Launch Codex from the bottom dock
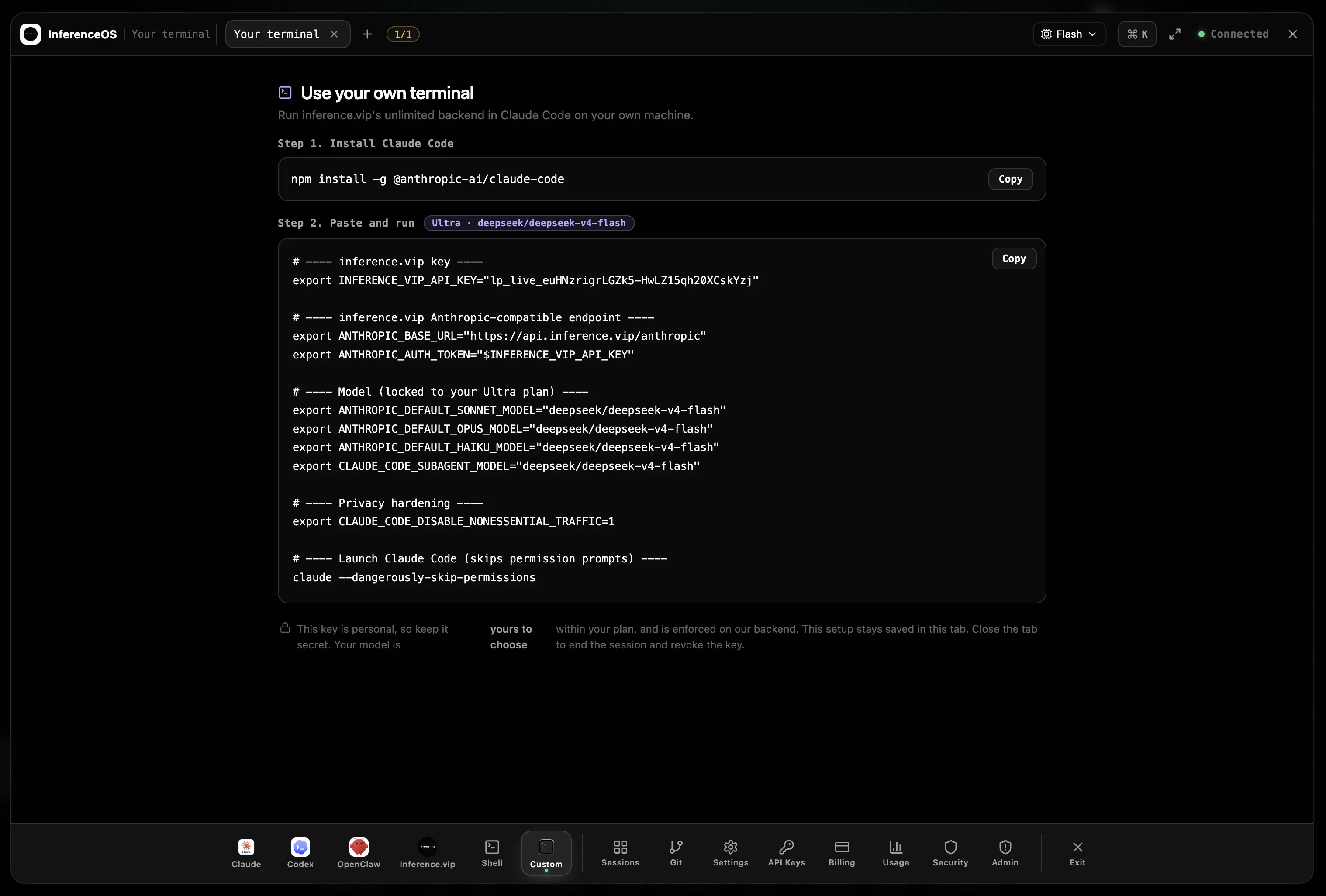Screen dimensions: 1326x896 300,853
